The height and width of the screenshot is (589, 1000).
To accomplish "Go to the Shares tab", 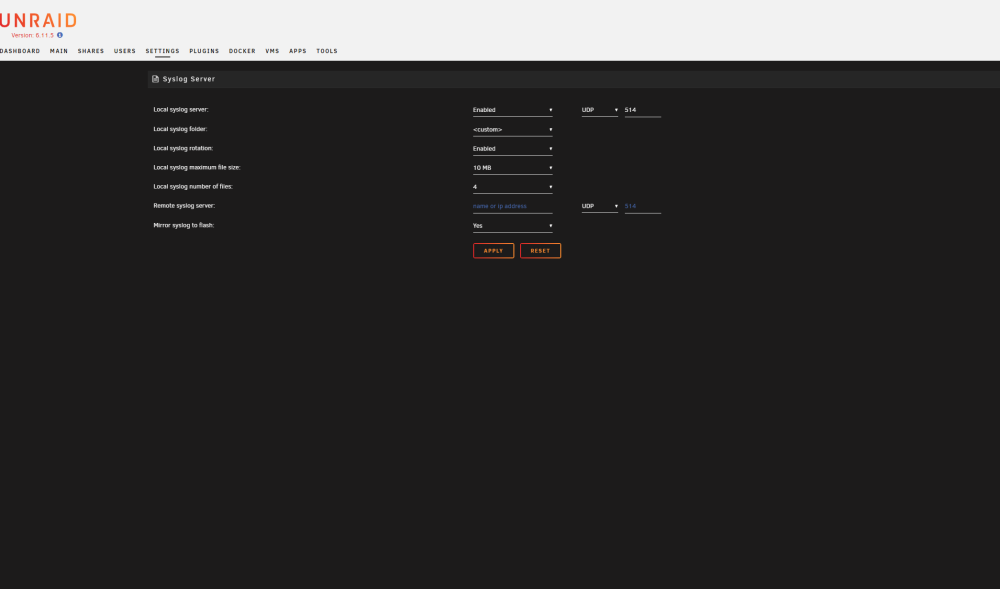I will tap(91, 51).
